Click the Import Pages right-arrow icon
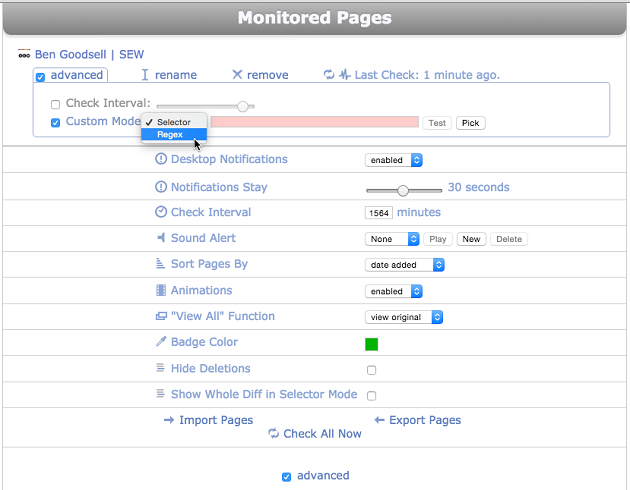 click(169, 420)
